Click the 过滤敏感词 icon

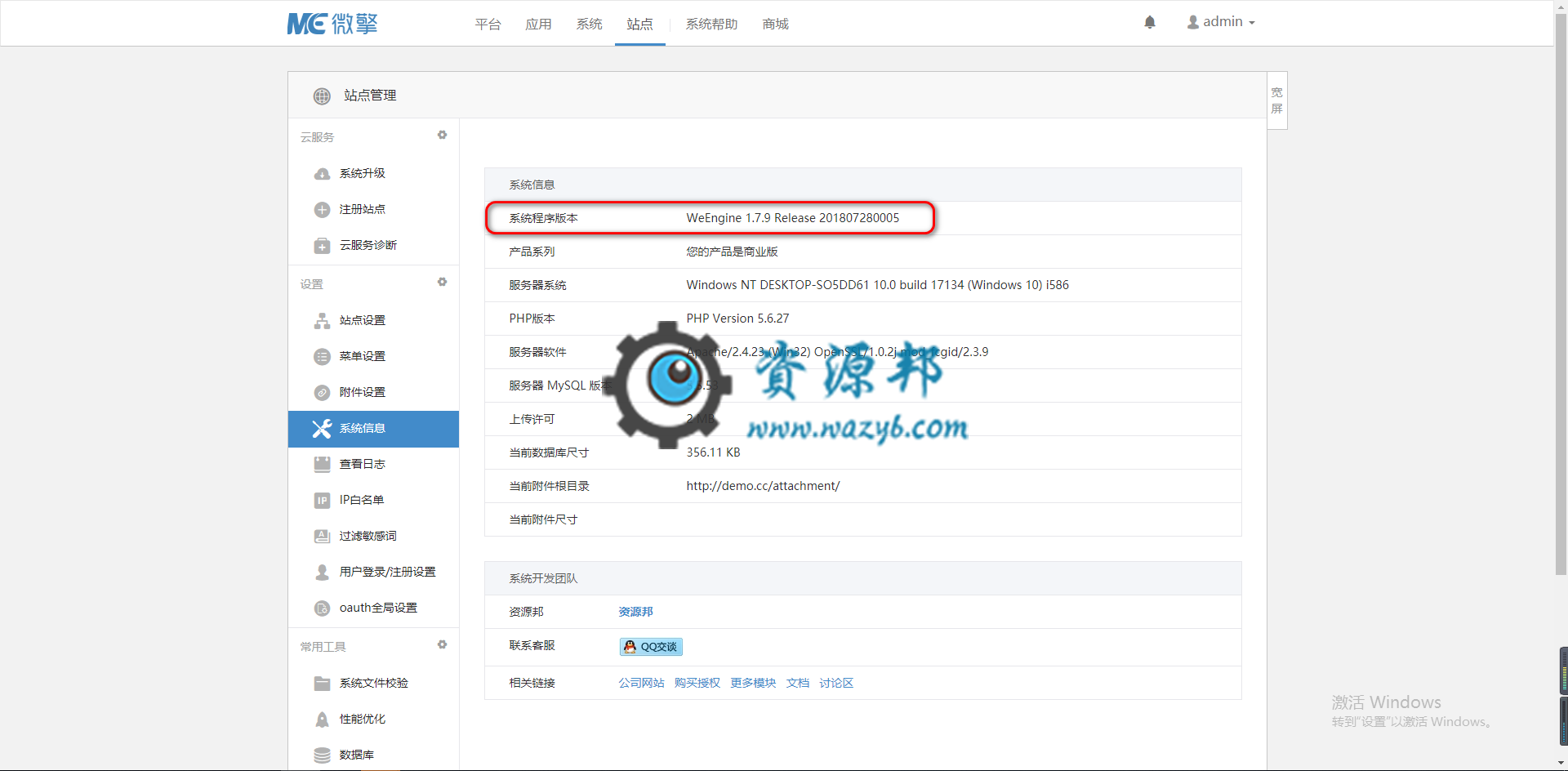[322, 537]
